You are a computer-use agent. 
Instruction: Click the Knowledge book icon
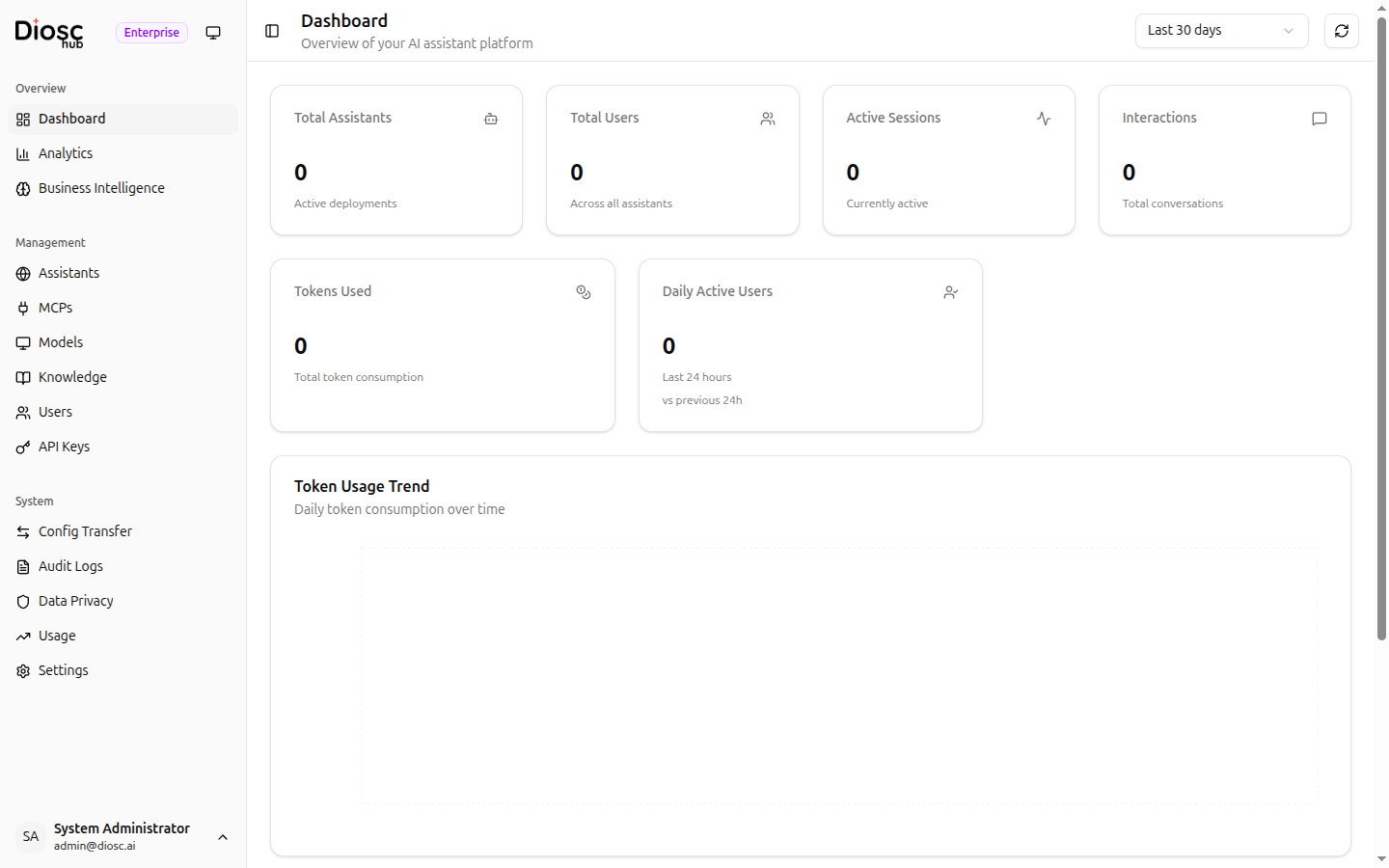23,378
